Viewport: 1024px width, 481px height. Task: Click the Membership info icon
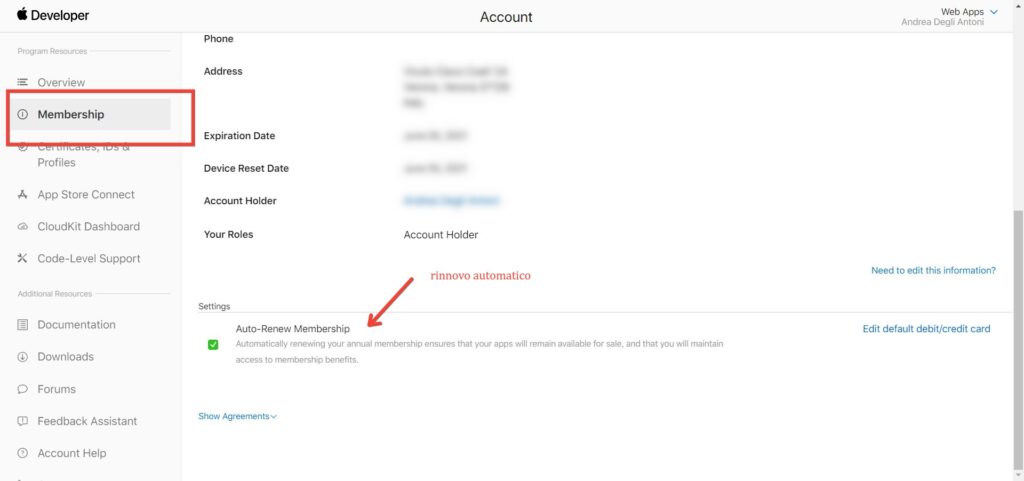[x=23, y=115]
